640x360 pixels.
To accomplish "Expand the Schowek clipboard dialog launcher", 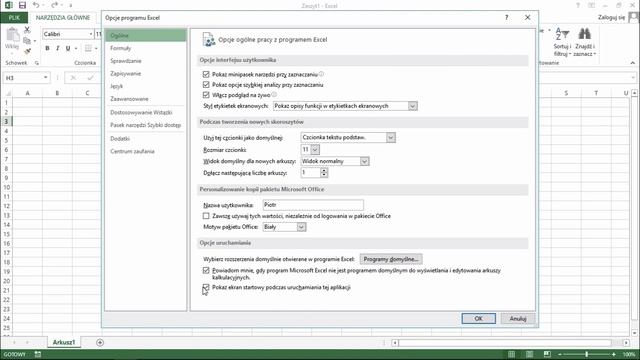I will click(x=37, y=63).
